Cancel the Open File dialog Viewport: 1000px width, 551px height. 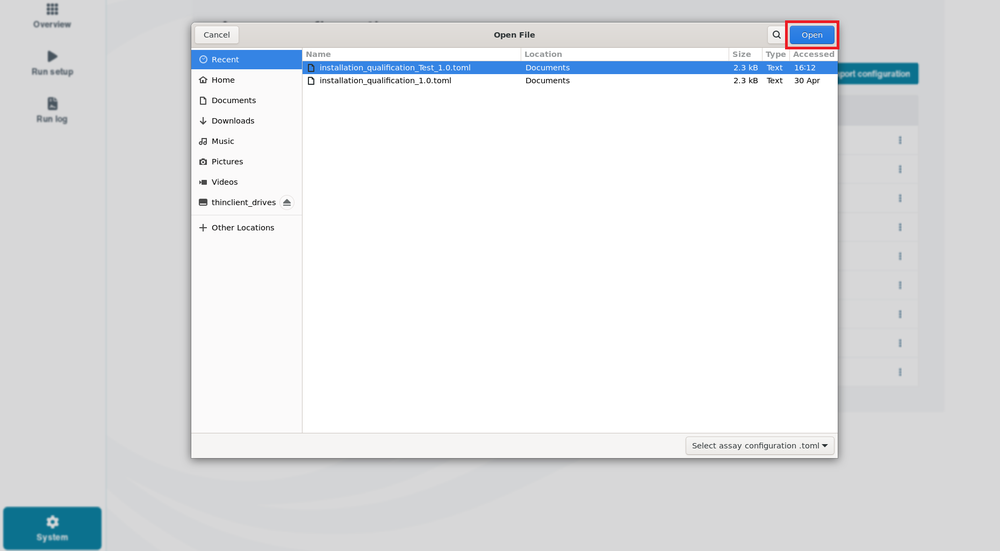click(217, 35)
